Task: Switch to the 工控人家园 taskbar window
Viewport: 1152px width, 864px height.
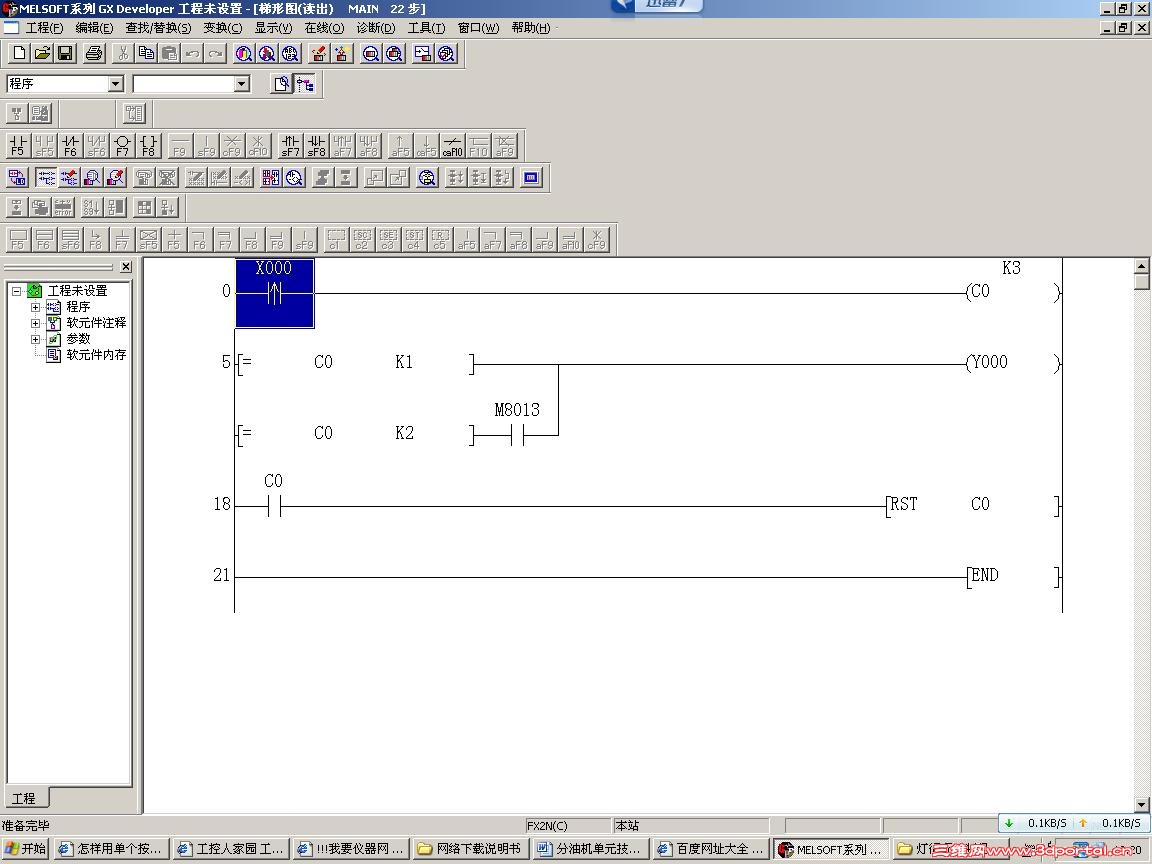Action: [230, 849]
